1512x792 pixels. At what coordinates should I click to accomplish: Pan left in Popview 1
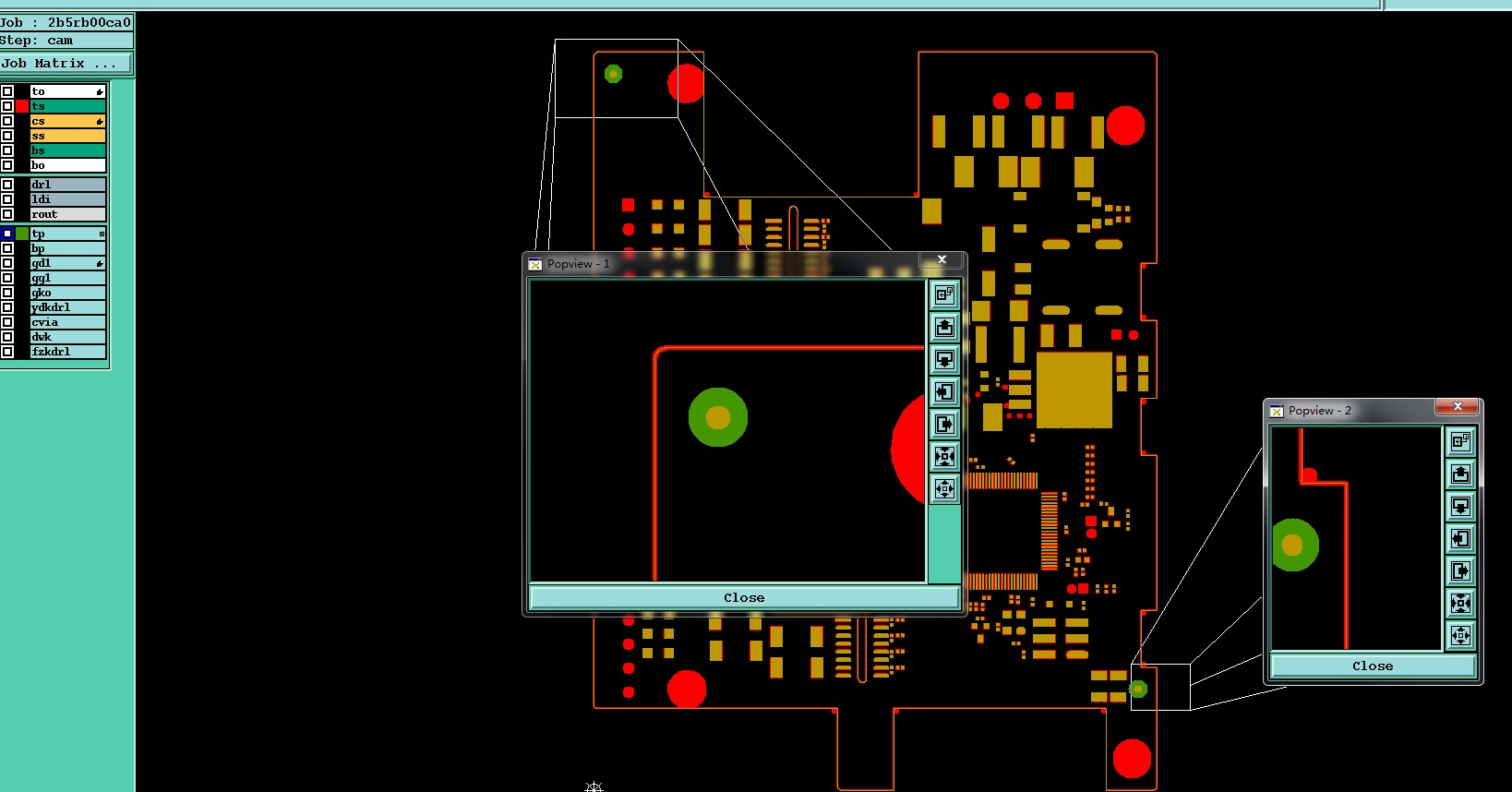[x=944, y=391]
